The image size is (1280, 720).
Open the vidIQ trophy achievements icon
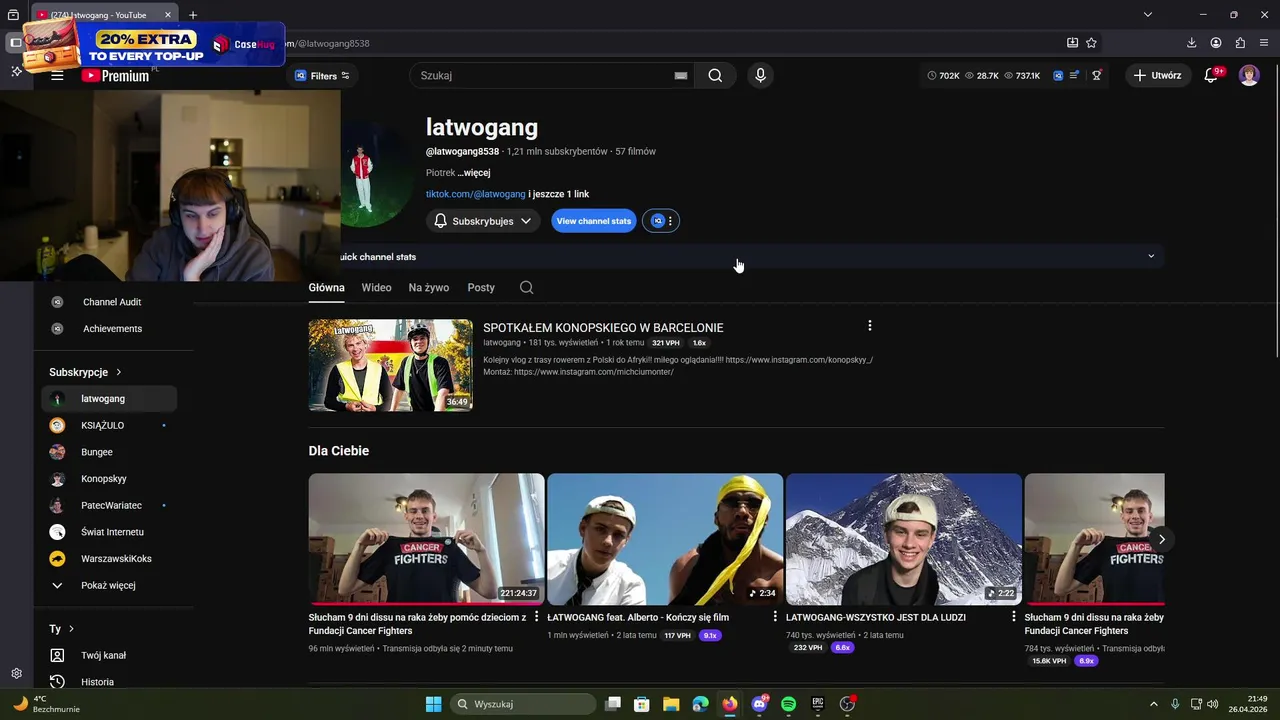pos(1097,75)
